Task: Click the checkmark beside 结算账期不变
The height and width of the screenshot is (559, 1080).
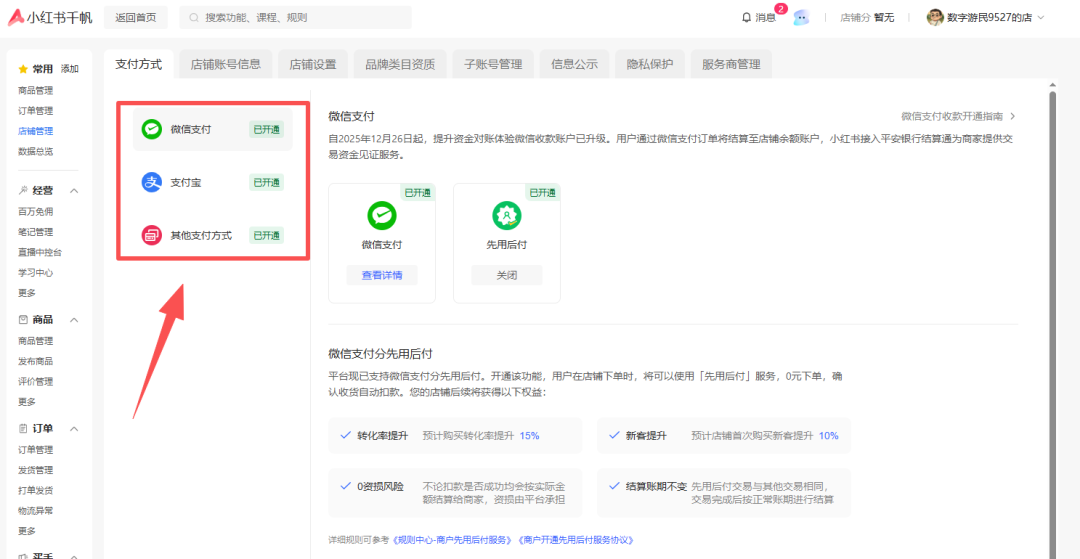Action: (x=614, y=486)
